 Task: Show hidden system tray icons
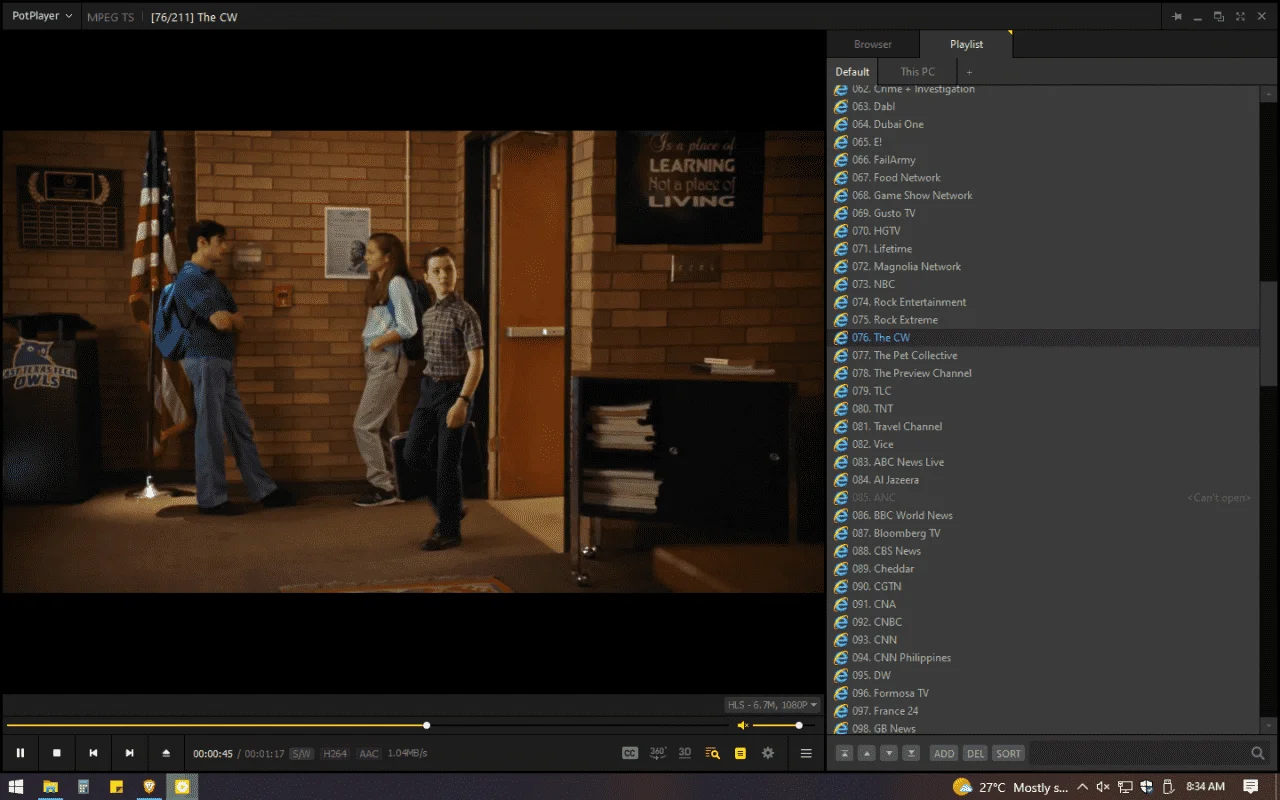(1083, 787)
